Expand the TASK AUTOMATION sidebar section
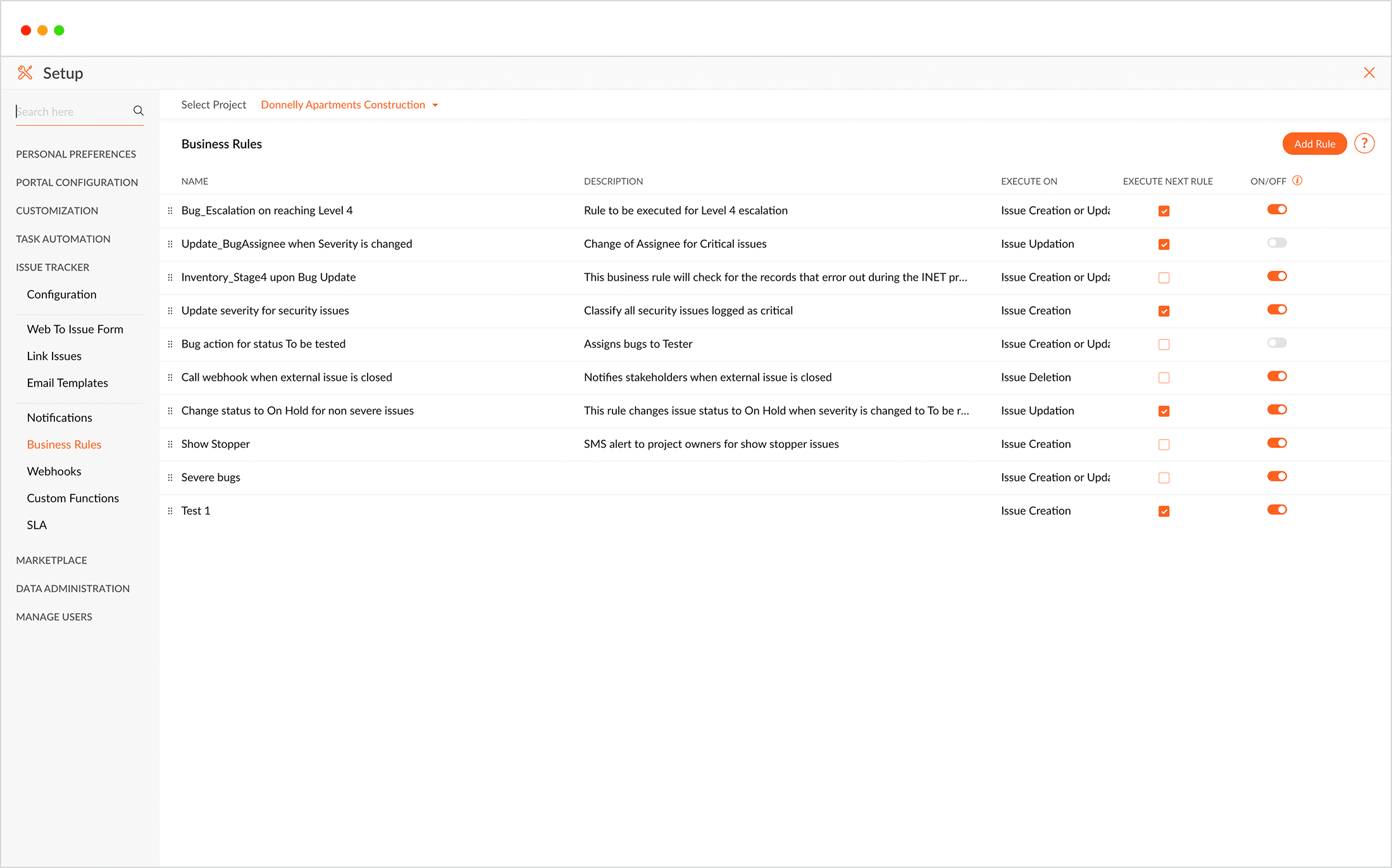Screen dimensions: 1392x868 tap(63, 239)
